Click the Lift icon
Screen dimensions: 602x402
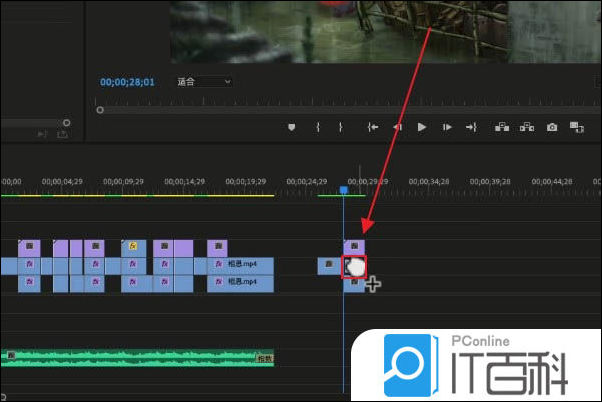[x=501, y=127]
